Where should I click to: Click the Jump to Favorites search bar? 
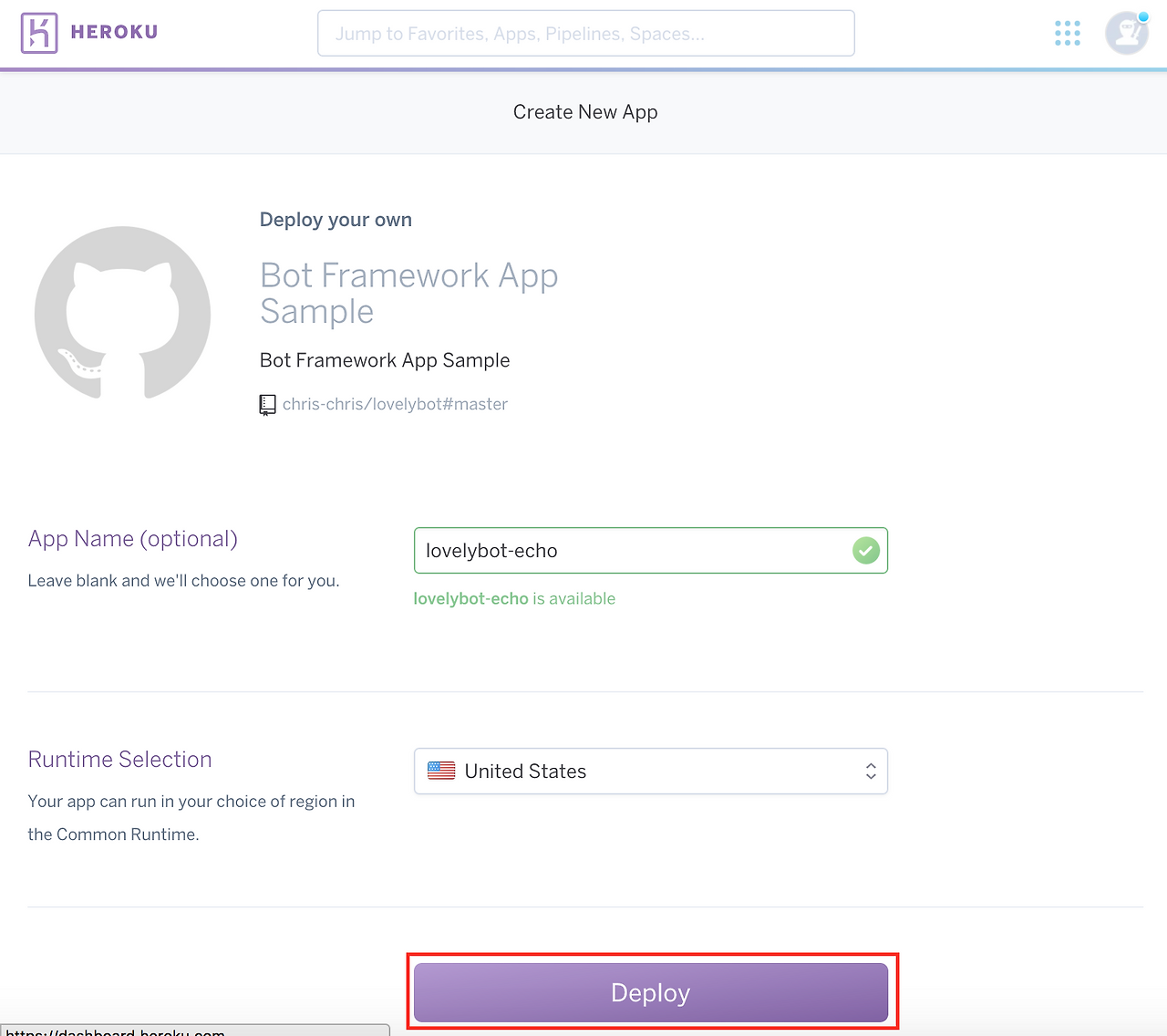585,32
